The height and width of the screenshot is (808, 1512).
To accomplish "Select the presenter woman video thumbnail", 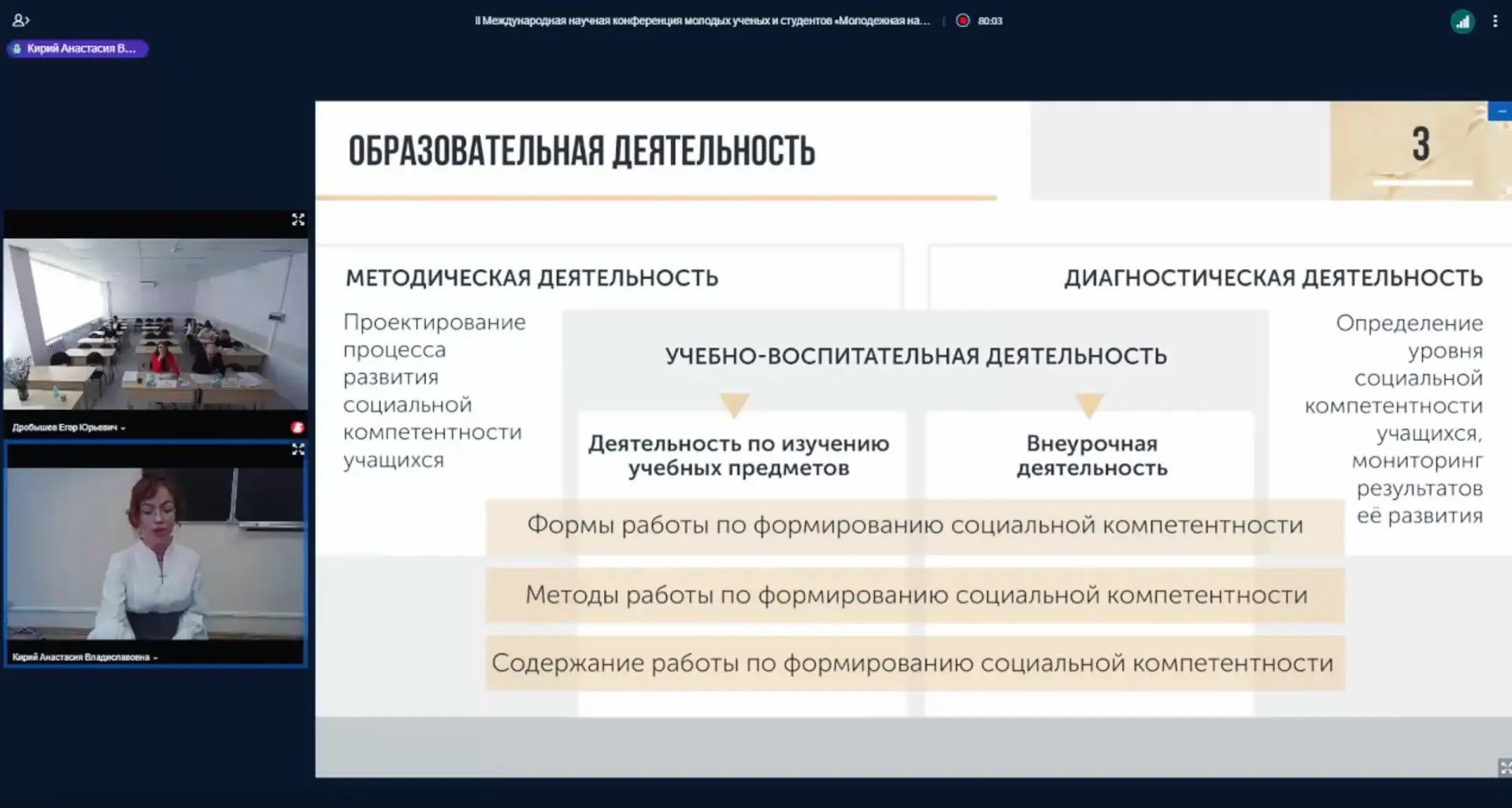I will tap(155, 554).
